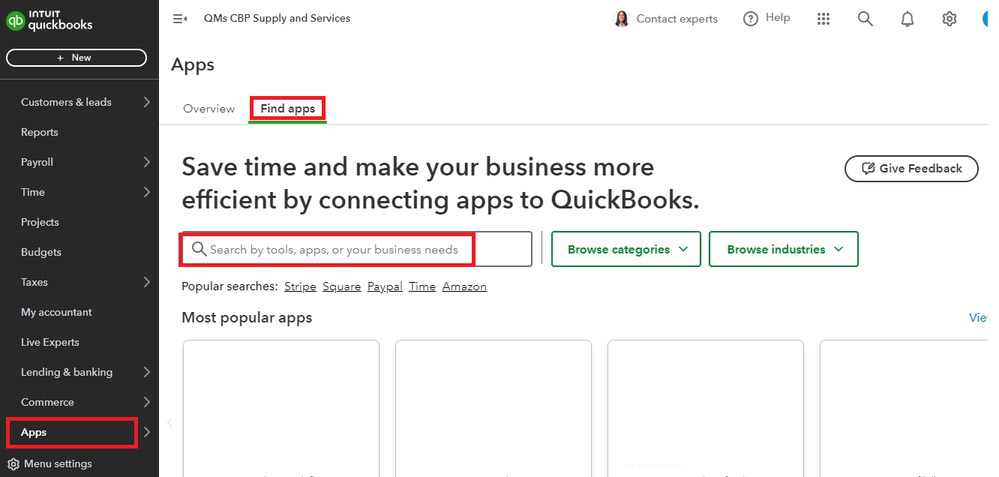The width and height of the screenshot is (999, 477).
Task: Open Projects in sidebar
Action: (40, 222)
